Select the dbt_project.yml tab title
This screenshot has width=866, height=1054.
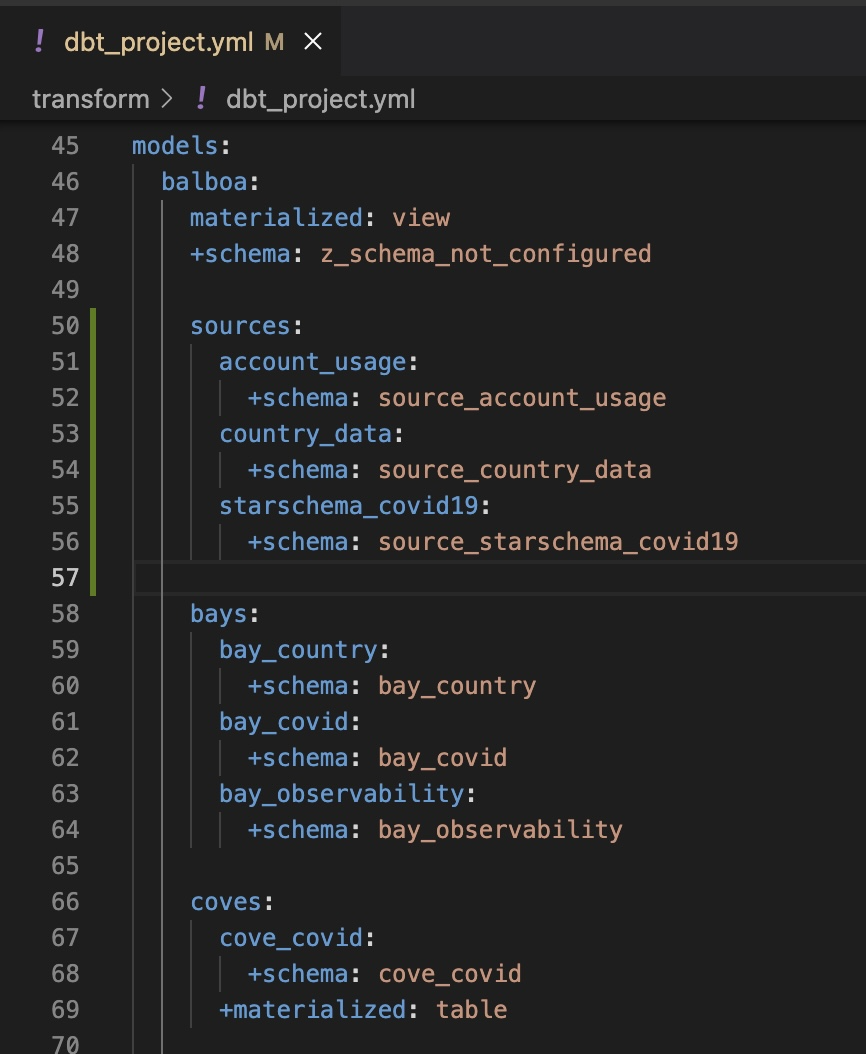[x=159, y=42]
